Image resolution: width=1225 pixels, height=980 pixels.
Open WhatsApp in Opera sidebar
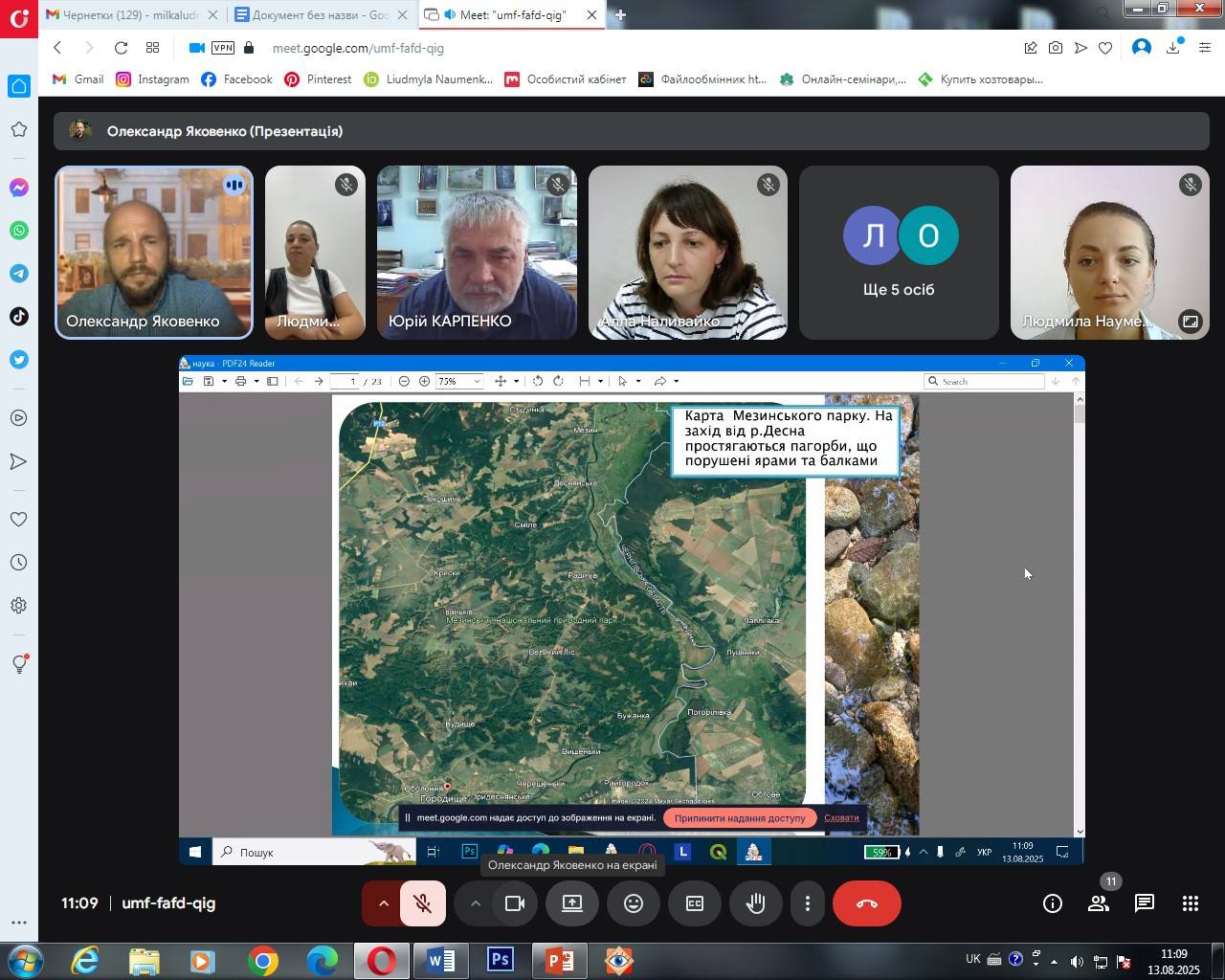[19, 231]
